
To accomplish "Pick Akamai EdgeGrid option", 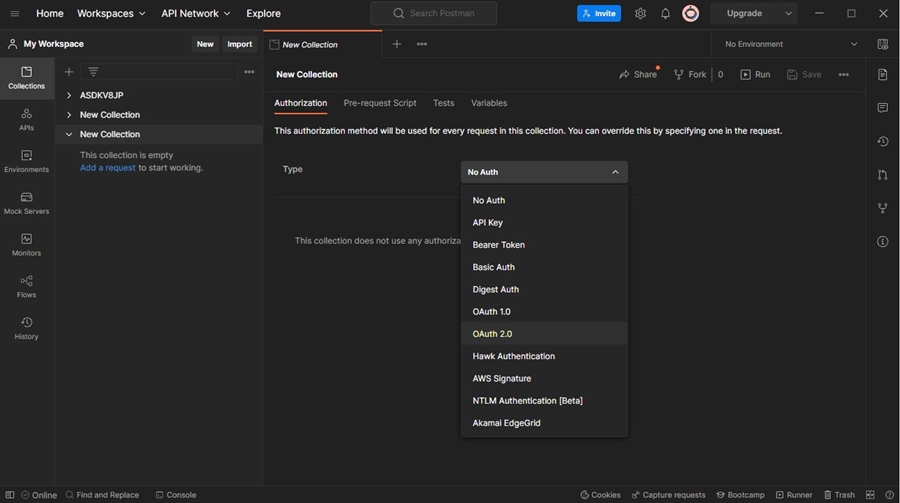I will (x=544, y=423).
